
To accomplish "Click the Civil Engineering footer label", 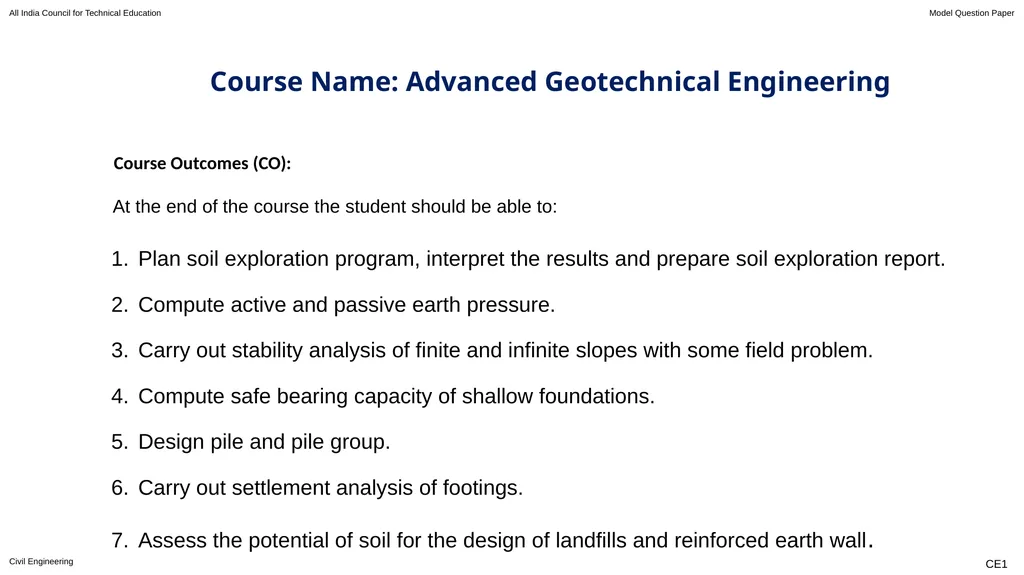I will pyautogui.click(x=41, y=561).
